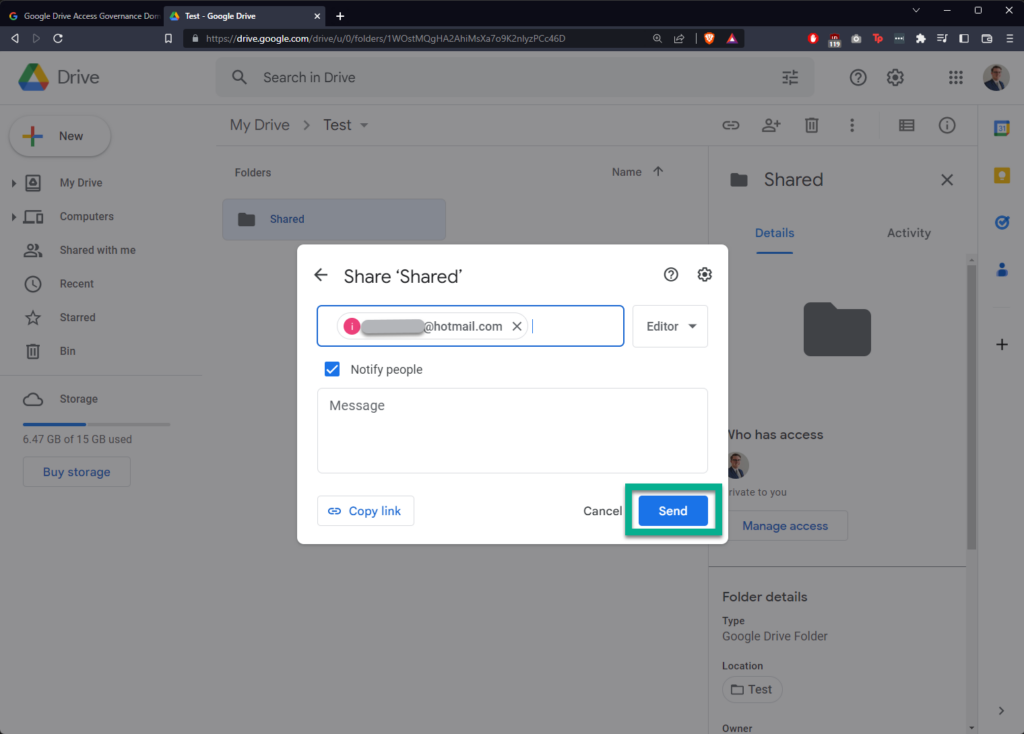The height and width of the screenshot is (734, 1024).
Task: Click the Search in Drive field
Action: (516, 77)
